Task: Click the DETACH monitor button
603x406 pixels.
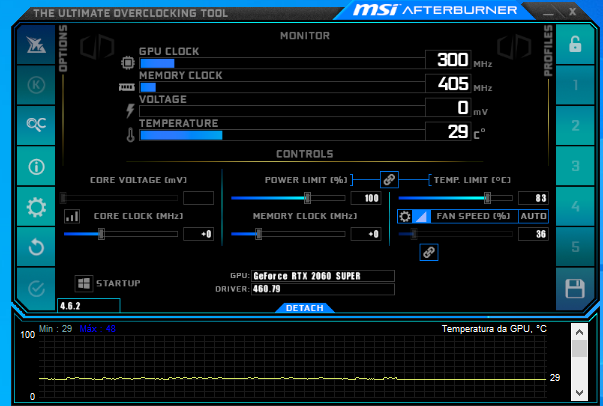Action: (305, 308)
